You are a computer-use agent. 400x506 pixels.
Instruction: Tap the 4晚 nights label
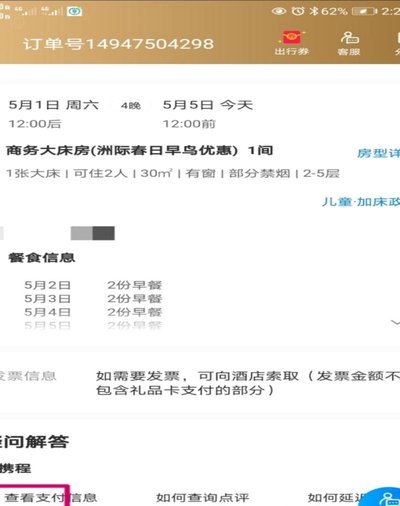131,106
